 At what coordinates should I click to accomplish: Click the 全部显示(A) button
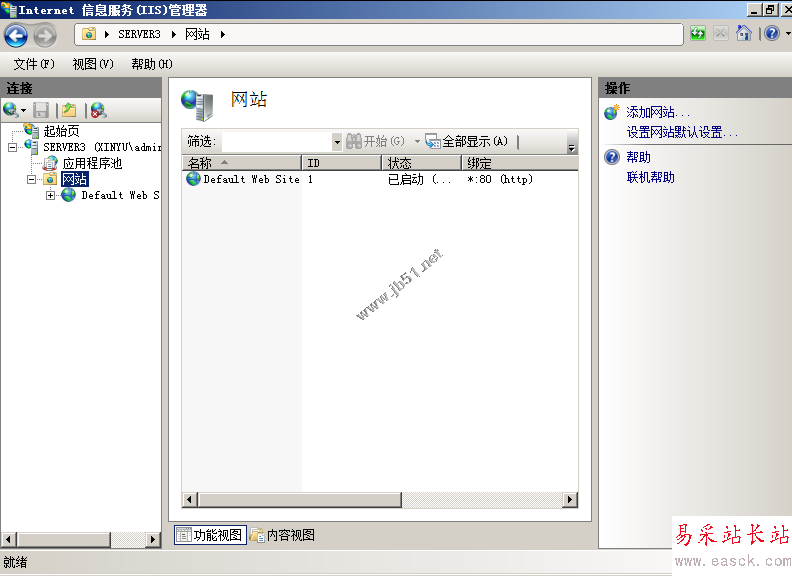(x=466, y=141)
